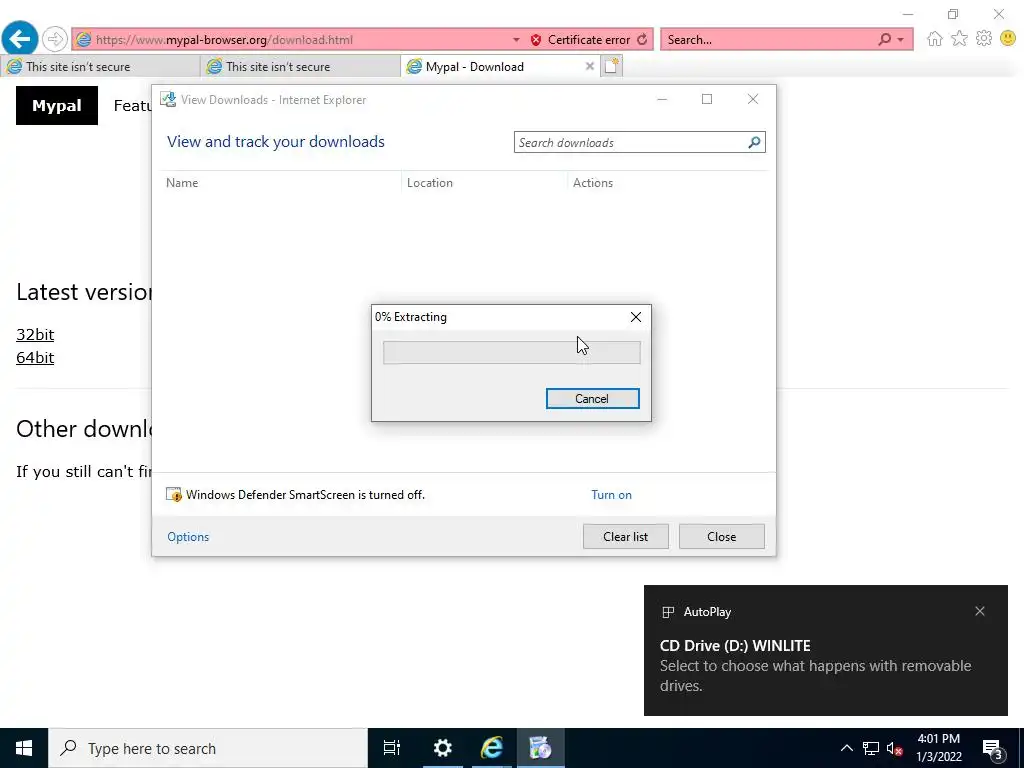
Task: Open network status tray icon
Action: coord(871,748)
